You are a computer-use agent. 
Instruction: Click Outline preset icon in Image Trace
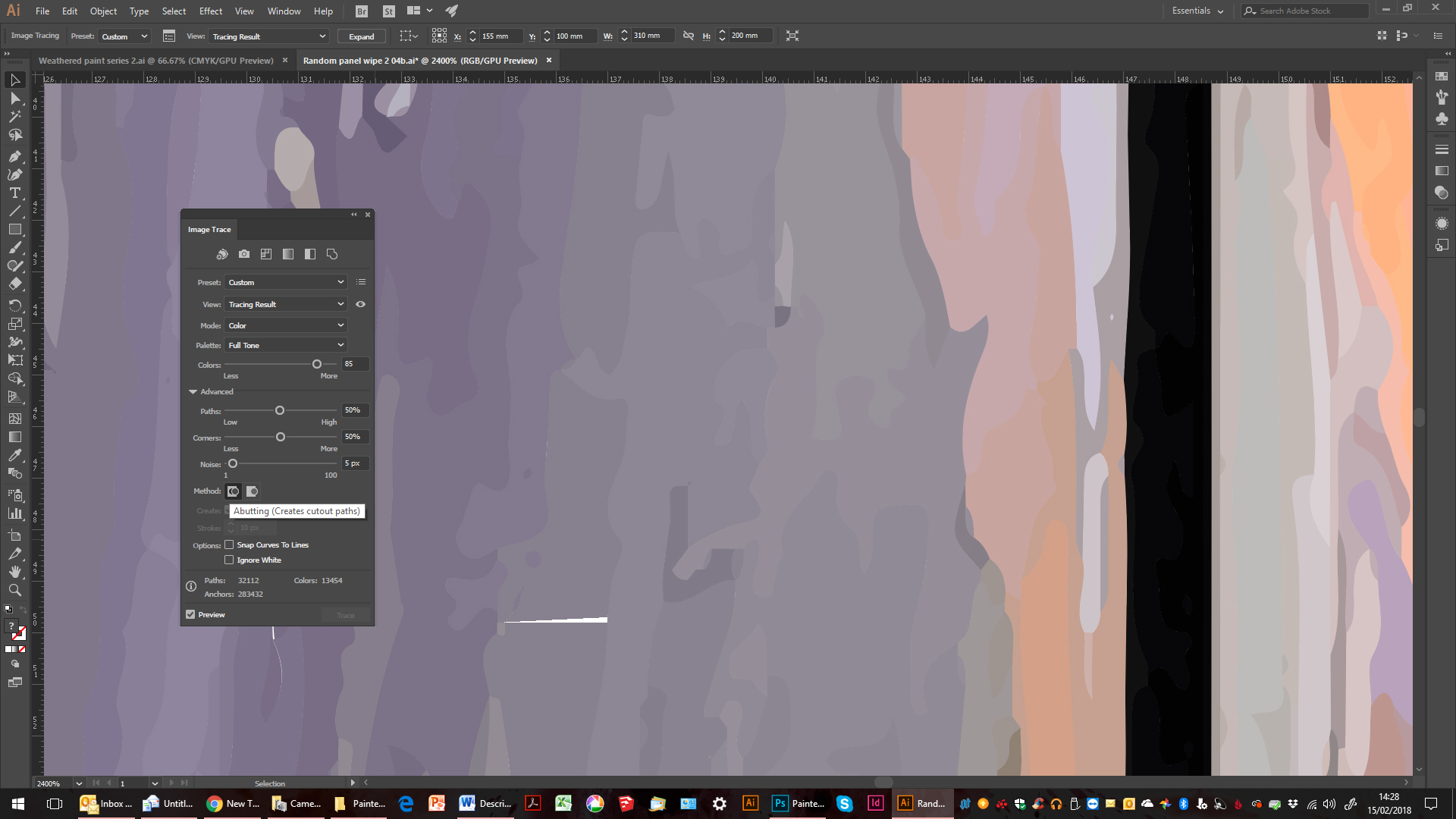(x=332, y=254)
